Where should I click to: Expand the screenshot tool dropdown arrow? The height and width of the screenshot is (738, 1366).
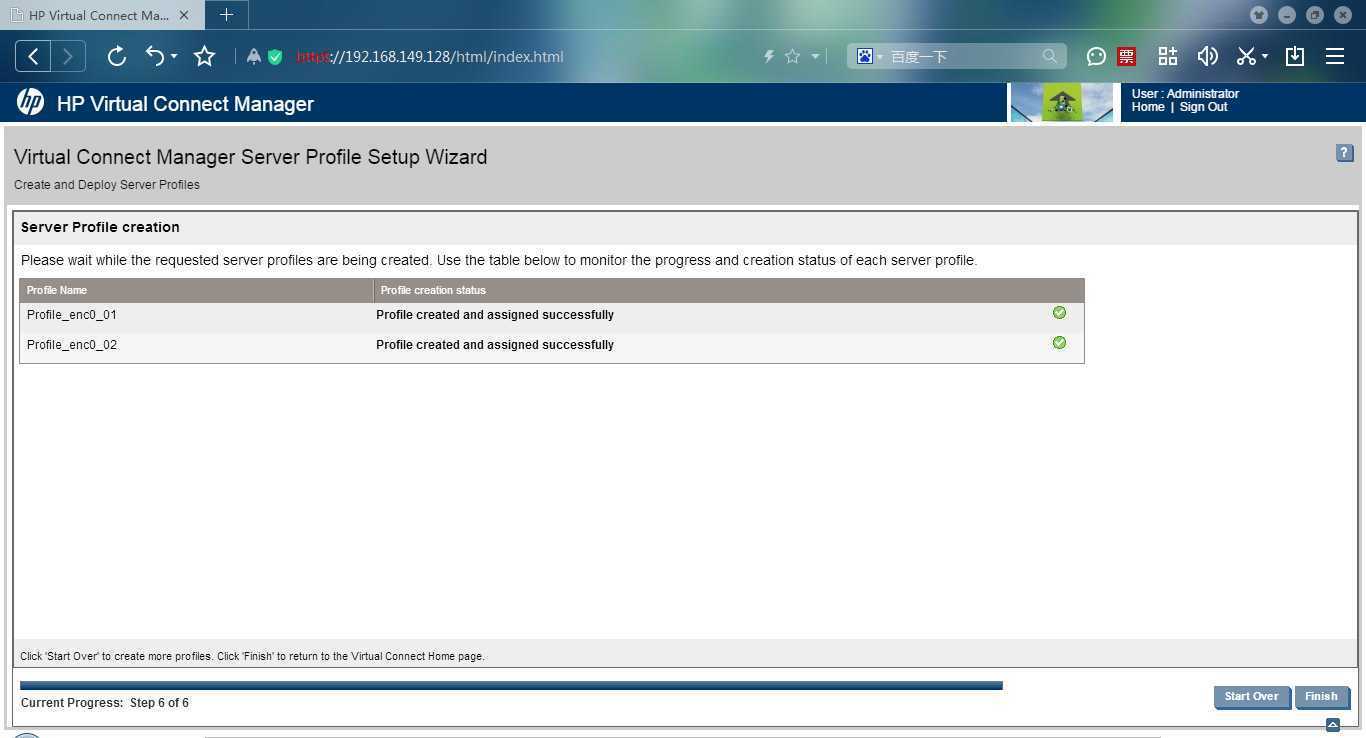click(1265, 56)
